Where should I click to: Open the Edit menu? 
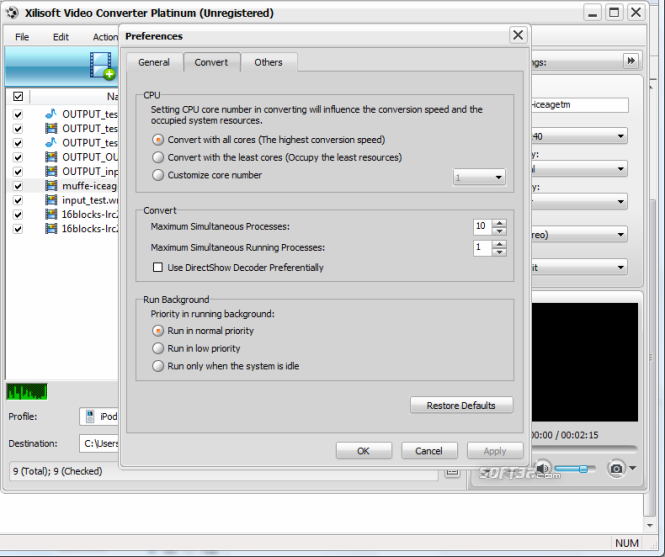[61, 37]
